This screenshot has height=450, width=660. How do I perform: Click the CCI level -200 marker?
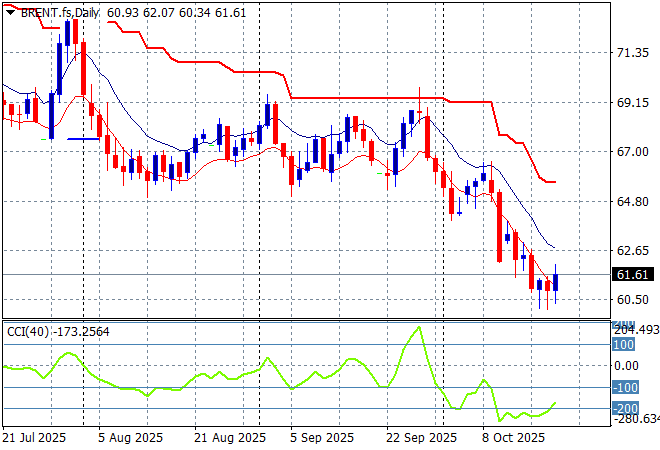tap(625, 408)
